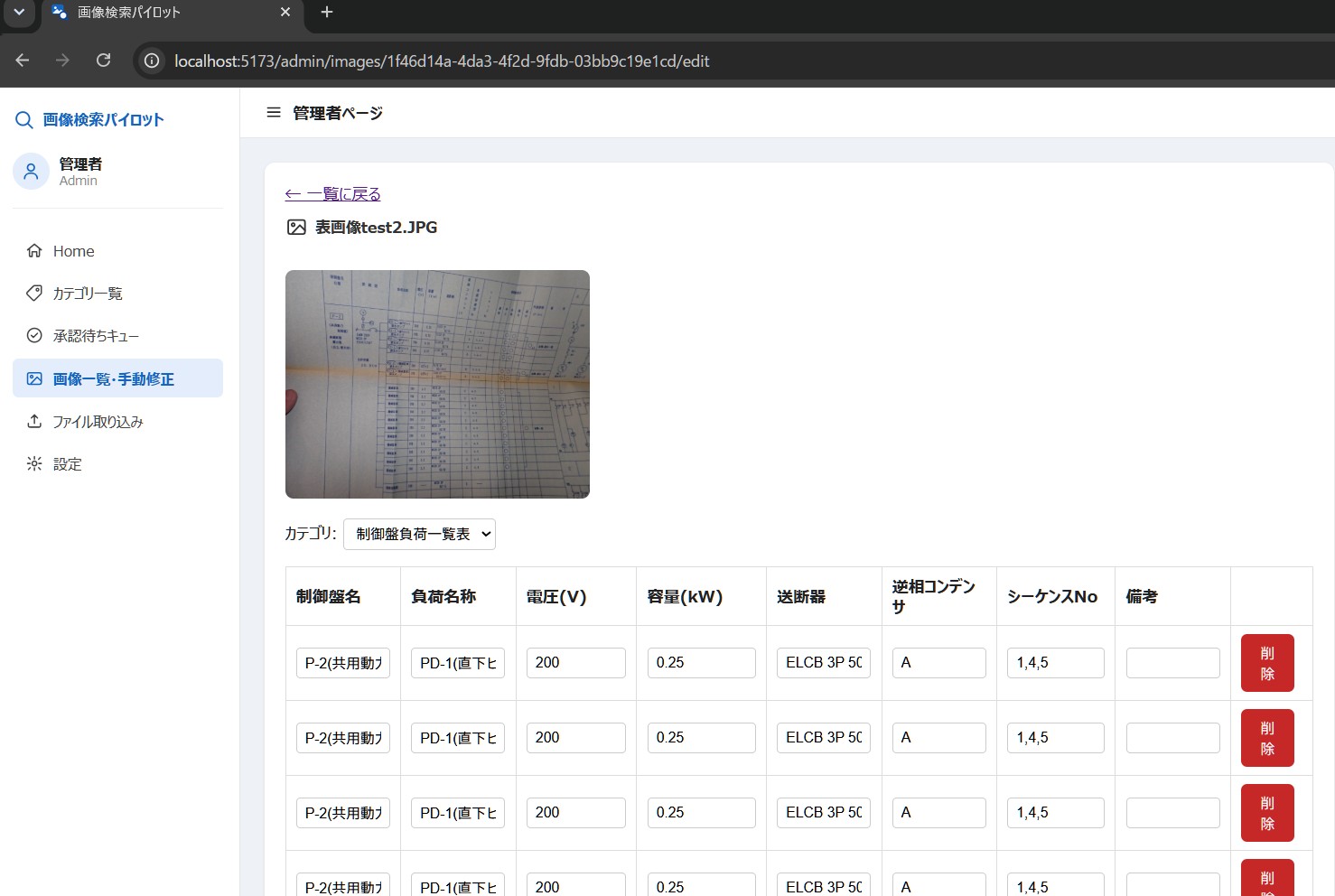The image size is (1335, 896).
Task: Click the browser forward arrow
Action: click(x=62, y=61)
